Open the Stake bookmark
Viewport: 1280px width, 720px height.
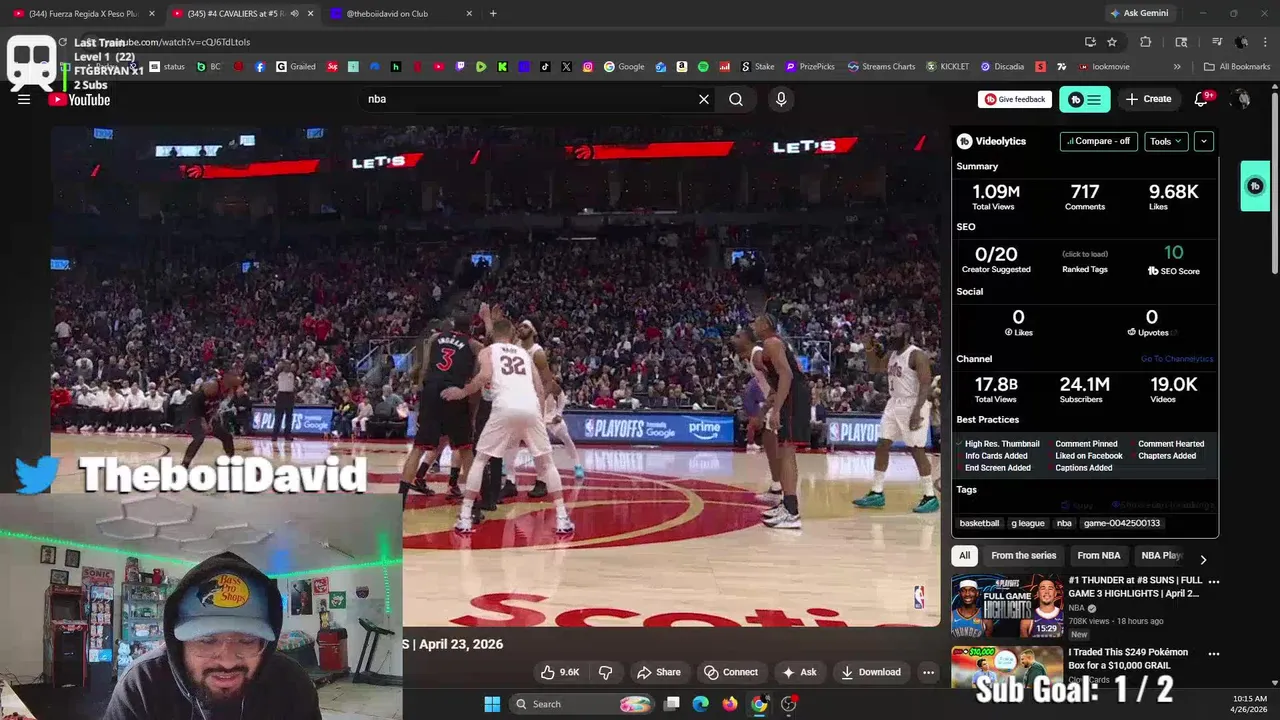[758, 67]
